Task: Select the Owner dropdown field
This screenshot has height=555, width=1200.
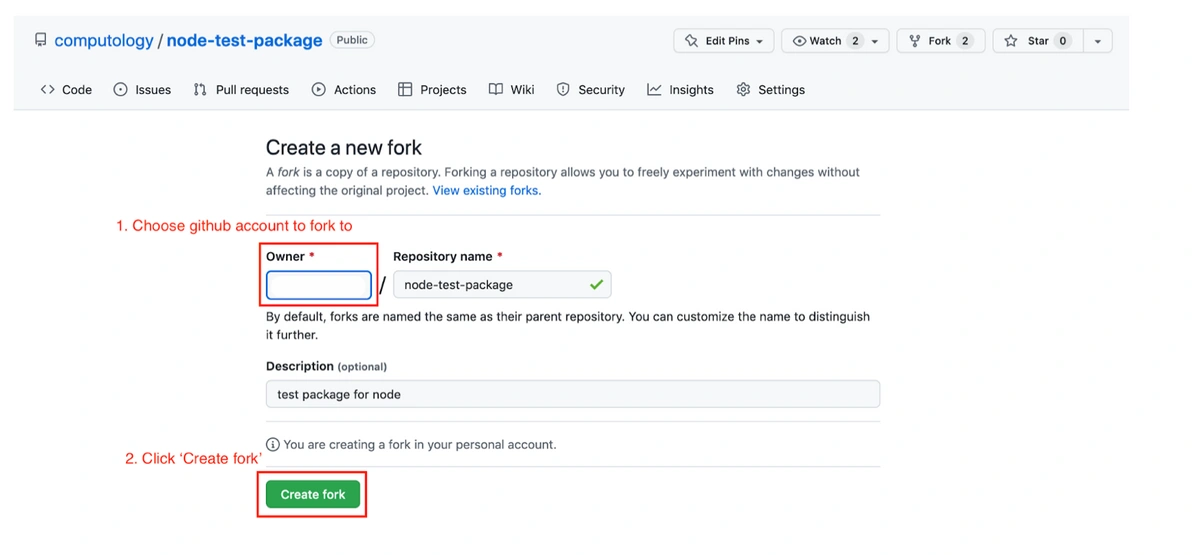Action: (319, 285)
